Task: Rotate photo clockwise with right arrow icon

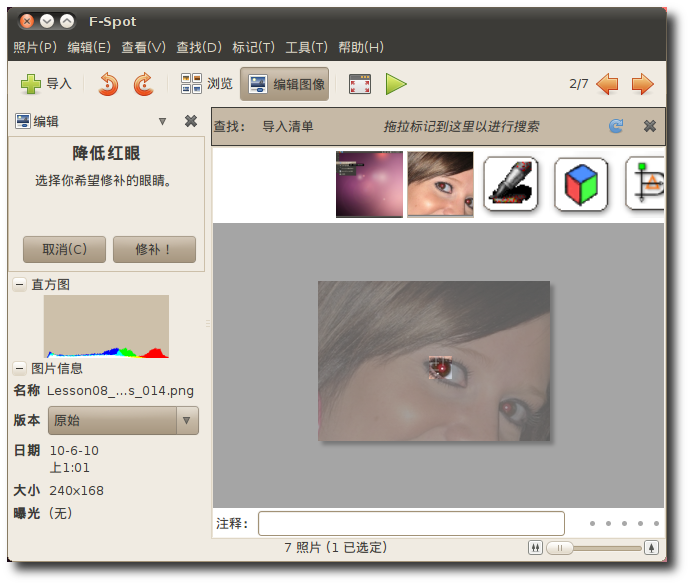Action: pos(143,84)
